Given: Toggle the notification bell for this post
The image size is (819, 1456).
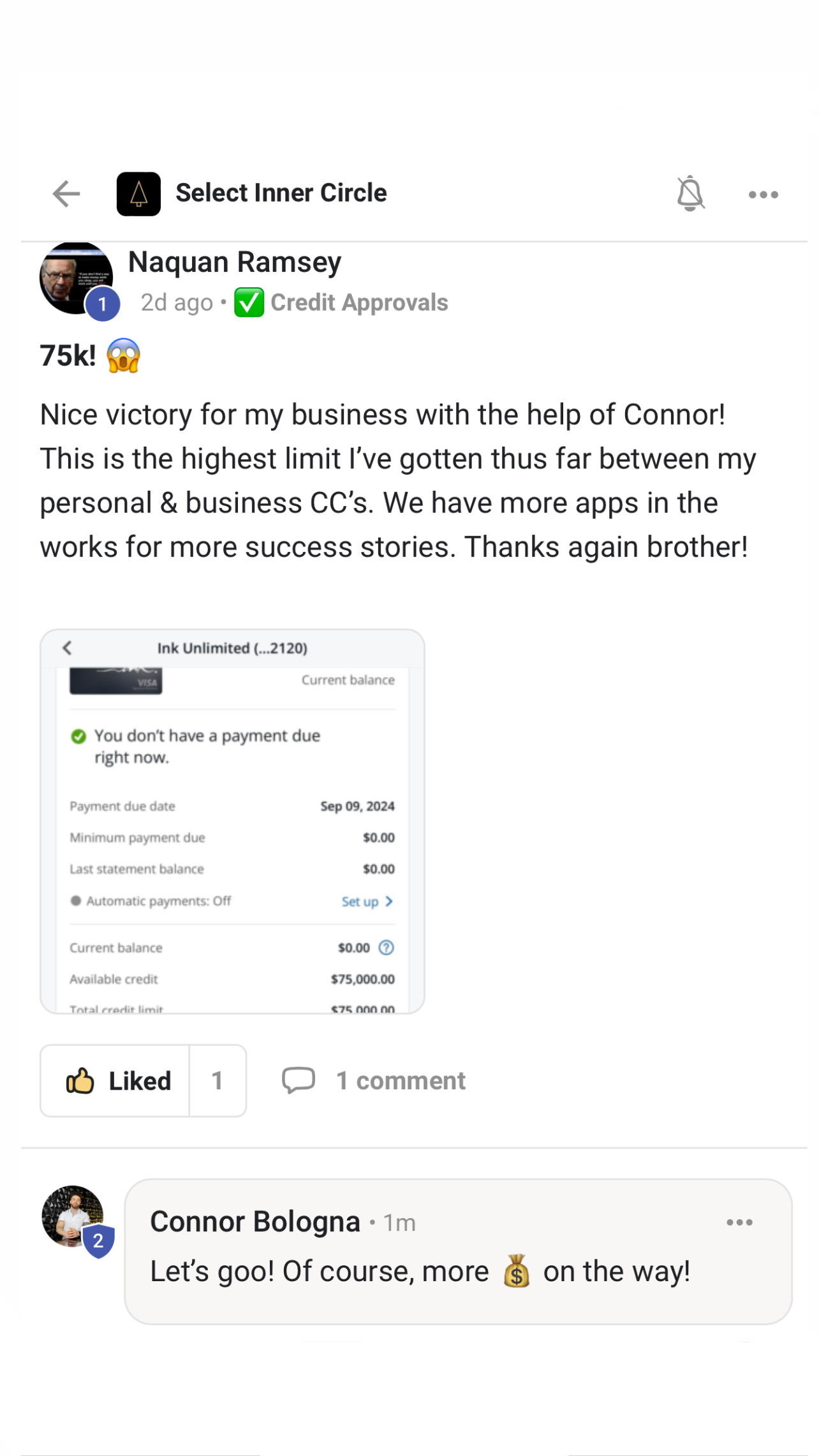Looking at the screenshot, I should click(x=690, y=193).
